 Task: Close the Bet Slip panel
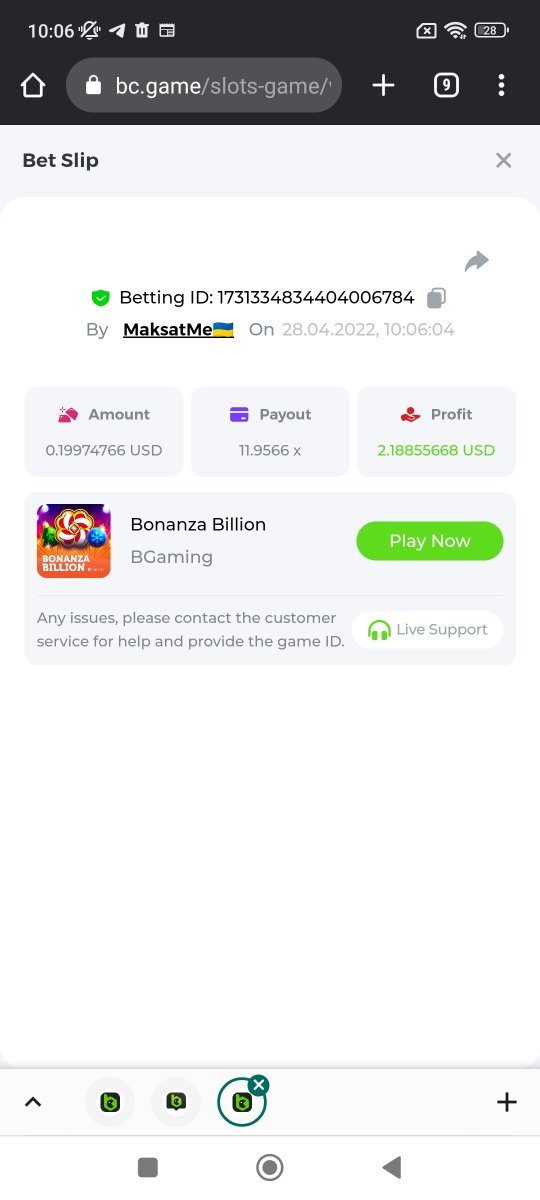[x=503, y=160]
